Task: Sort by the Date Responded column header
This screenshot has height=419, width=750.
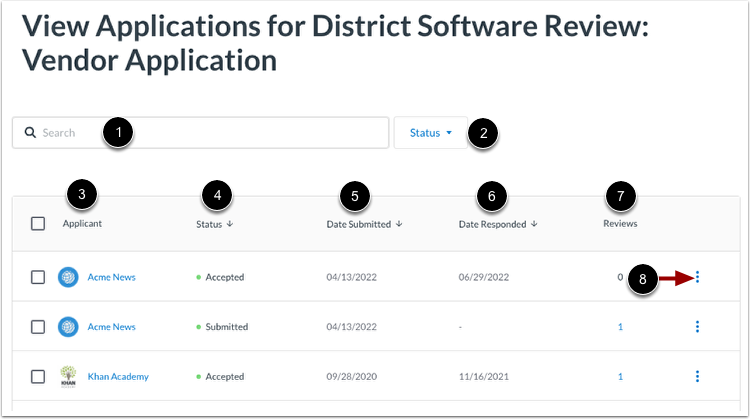Action: click(498, 224)
